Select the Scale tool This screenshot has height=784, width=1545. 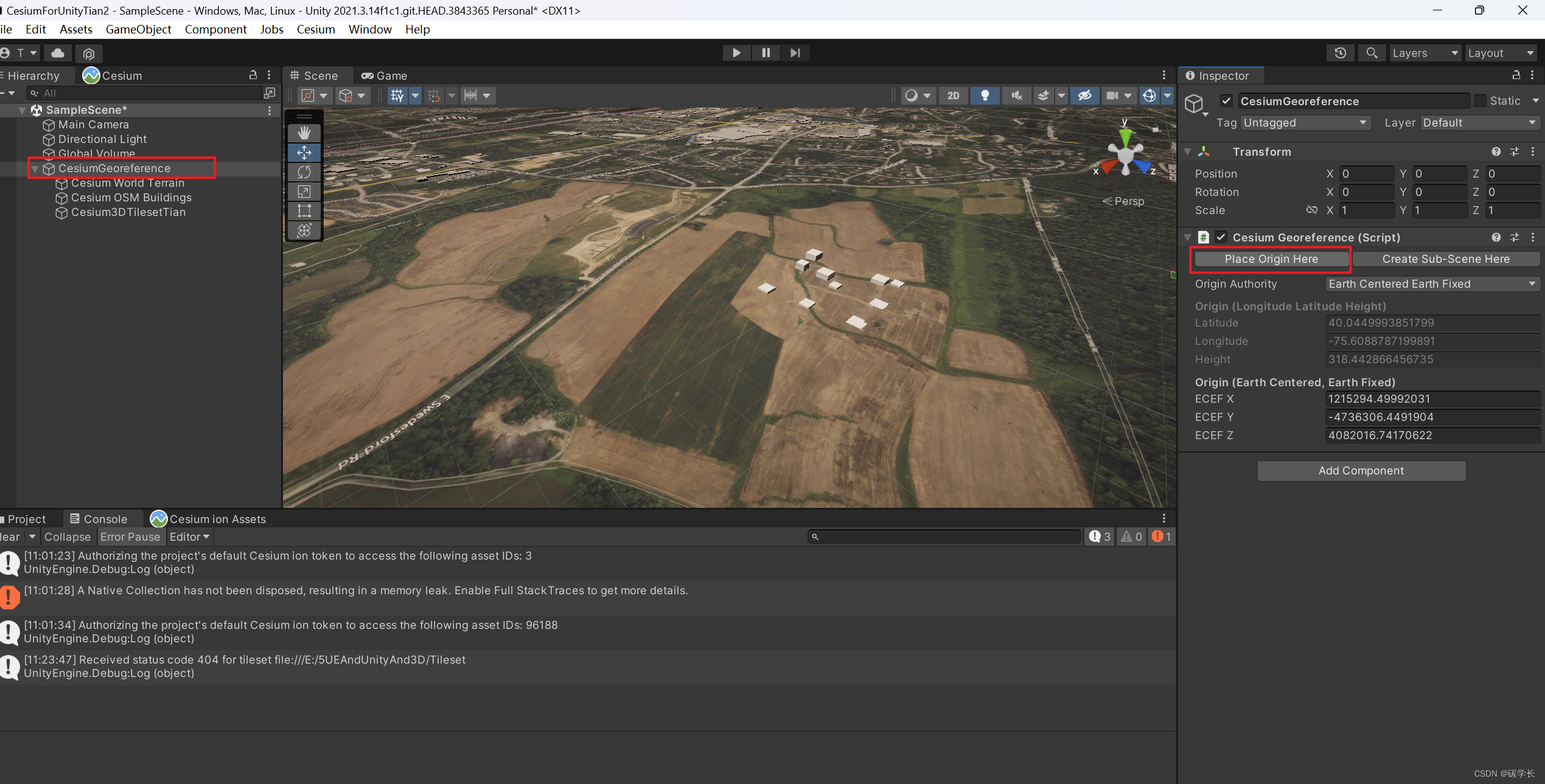pyautogui.click(x=304, y=192)
